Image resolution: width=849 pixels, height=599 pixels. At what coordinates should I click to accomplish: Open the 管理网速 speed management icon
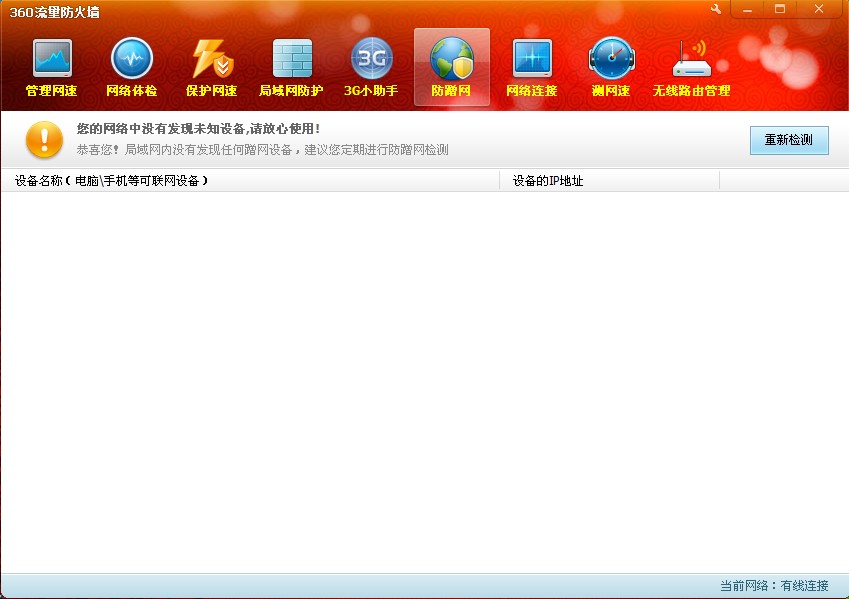coord(52,68)
